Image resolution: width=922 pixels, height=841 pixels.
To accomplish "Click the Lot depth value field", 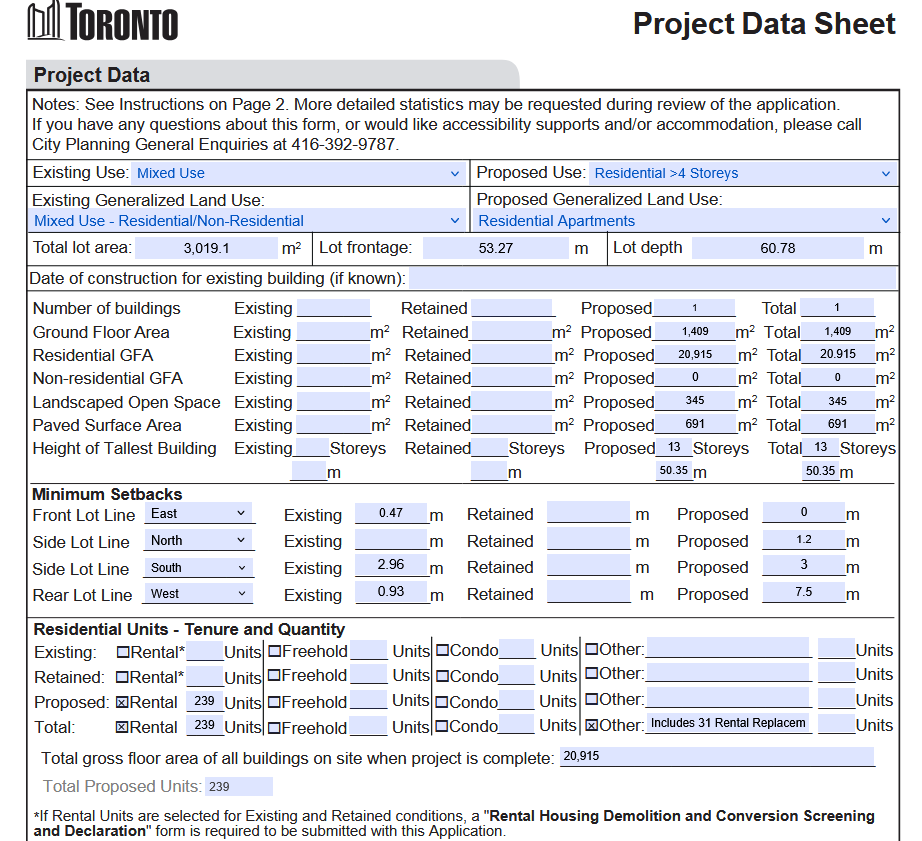I will point(776,249).
